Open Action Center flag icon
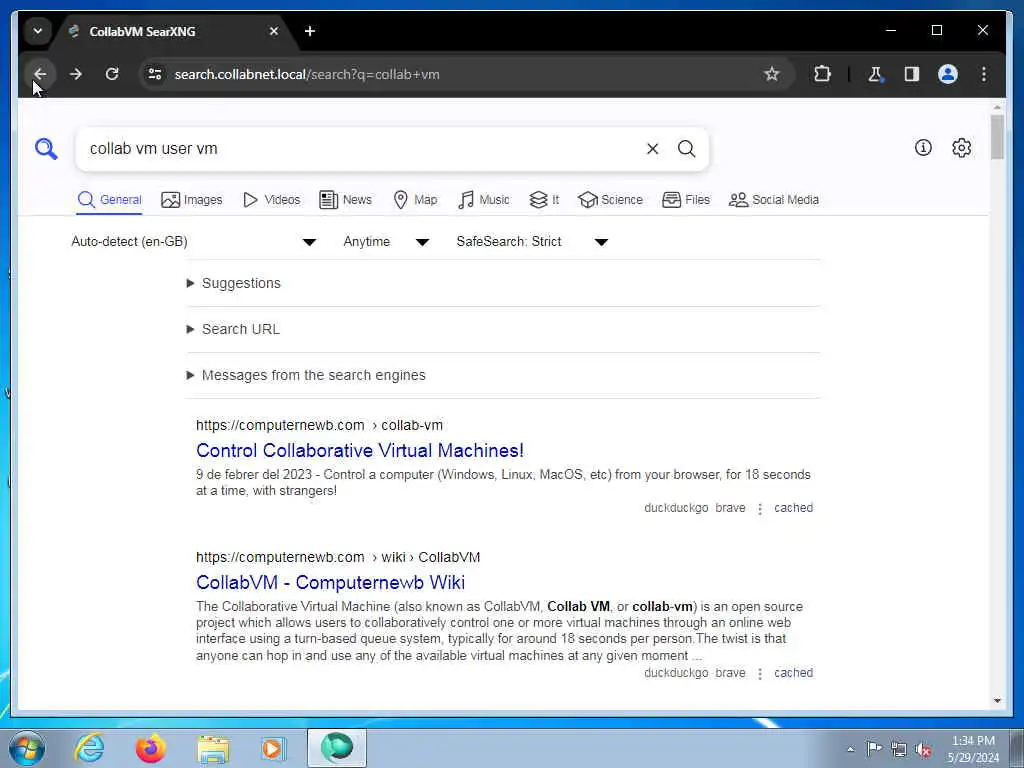Viewport: 1024px width, 768px height. (x=874, y=749)
